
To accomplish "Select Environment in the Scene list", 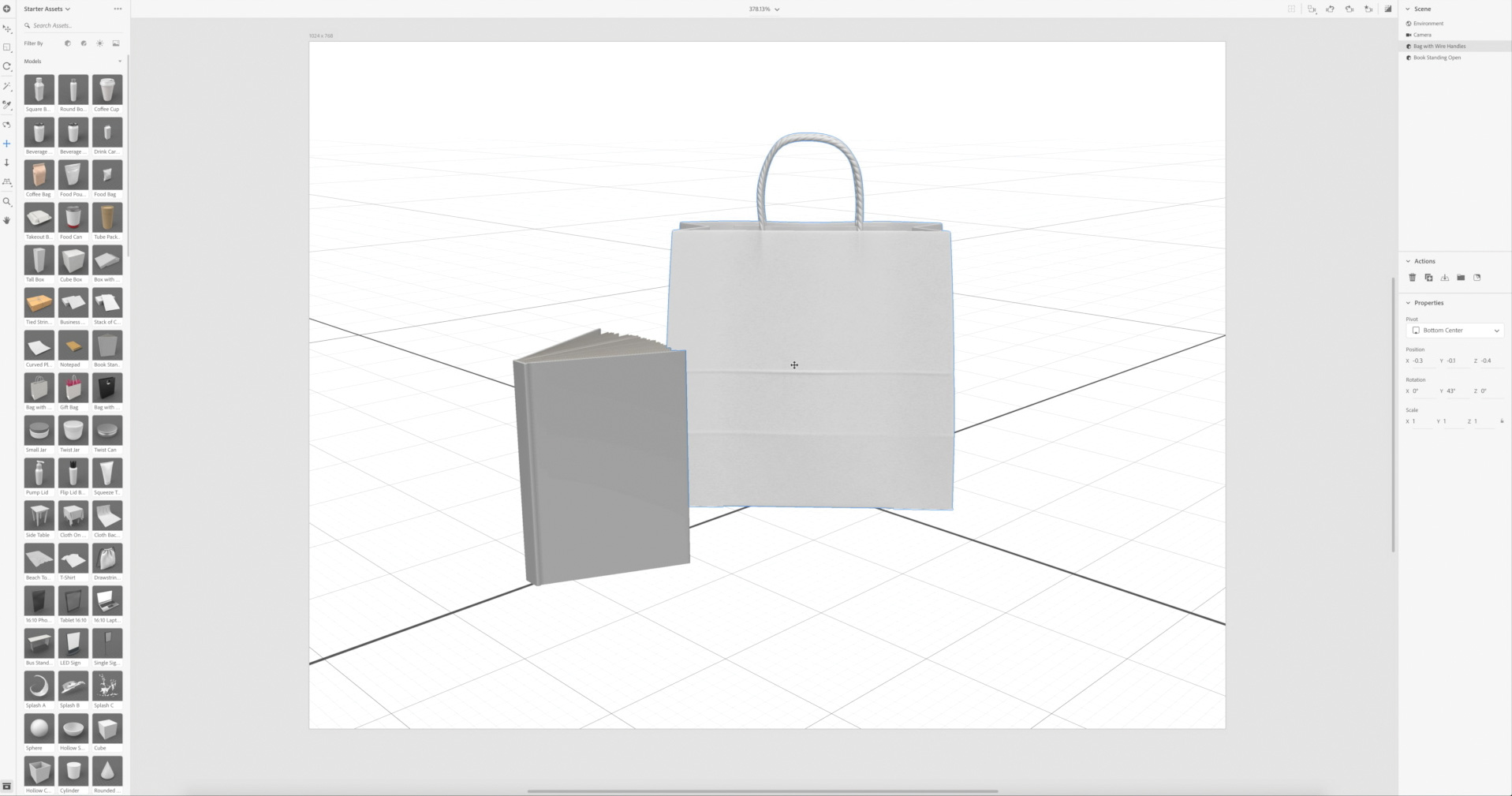I will pos(1428,24).
